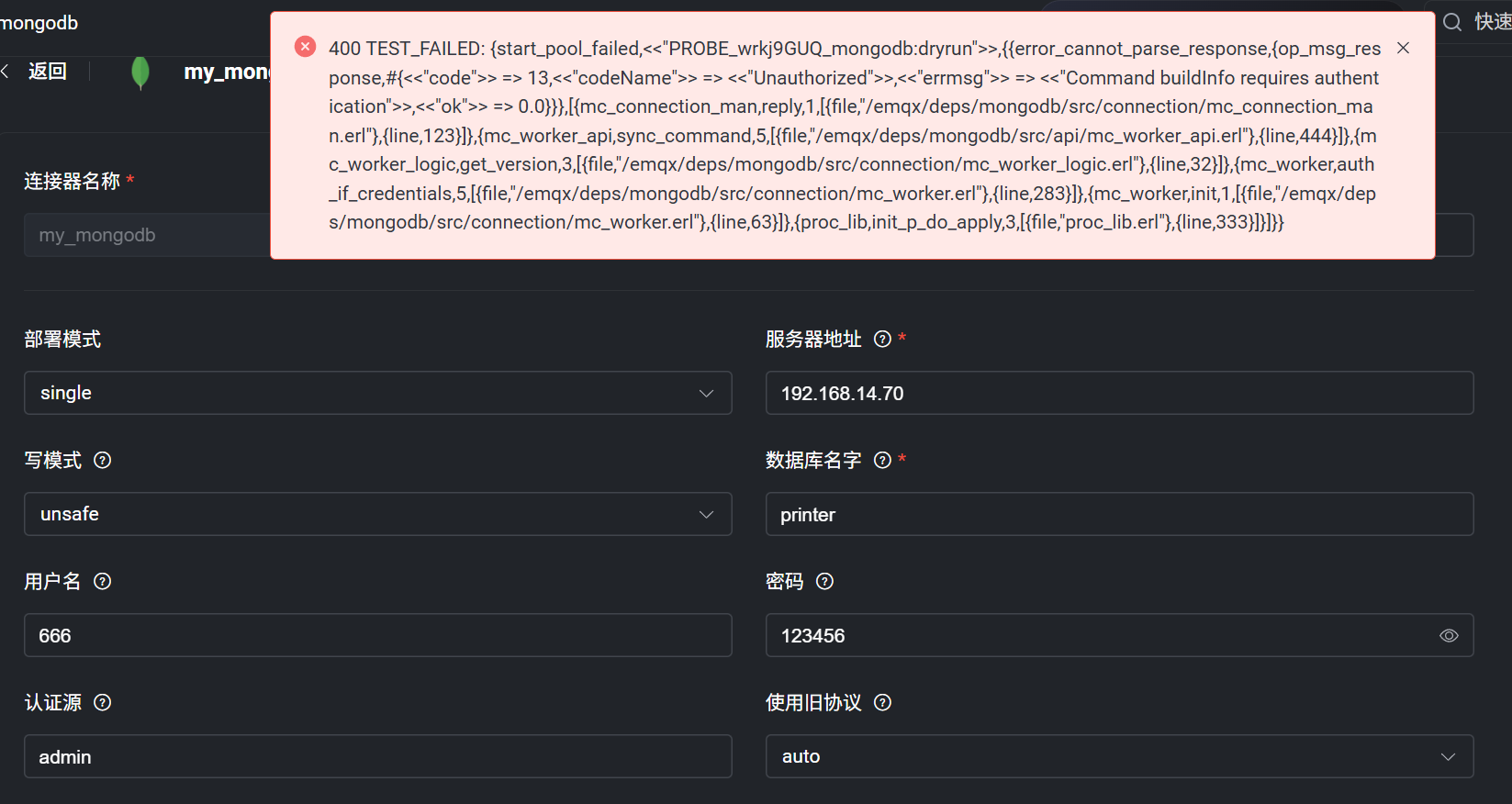Screen dimensions: 1512x804
Task: Open help tooltip for 服务器地址
Action: [x=882, y=339]
